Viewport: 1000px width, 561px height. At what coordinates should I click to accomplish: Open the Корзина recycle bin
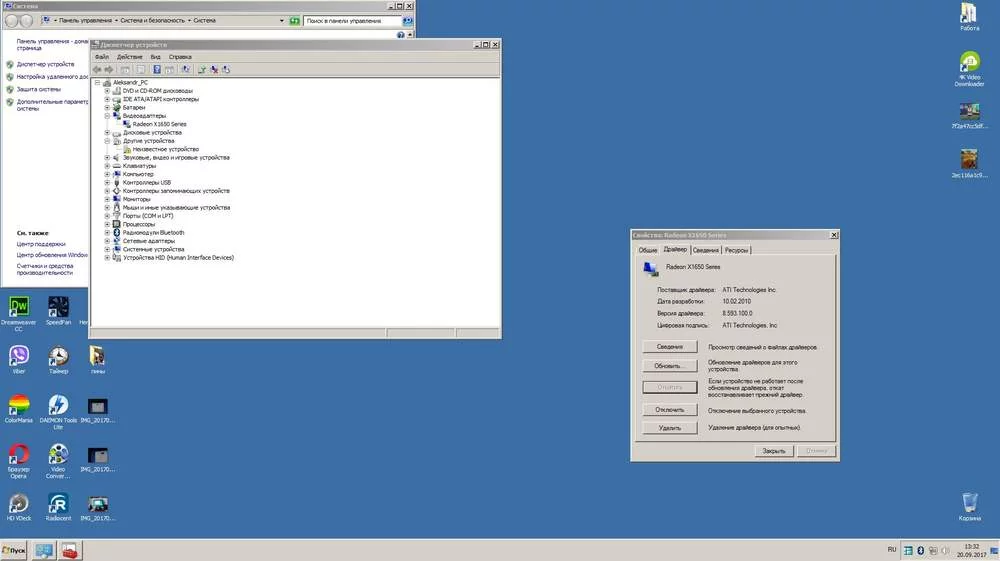[x=969, y=507]
